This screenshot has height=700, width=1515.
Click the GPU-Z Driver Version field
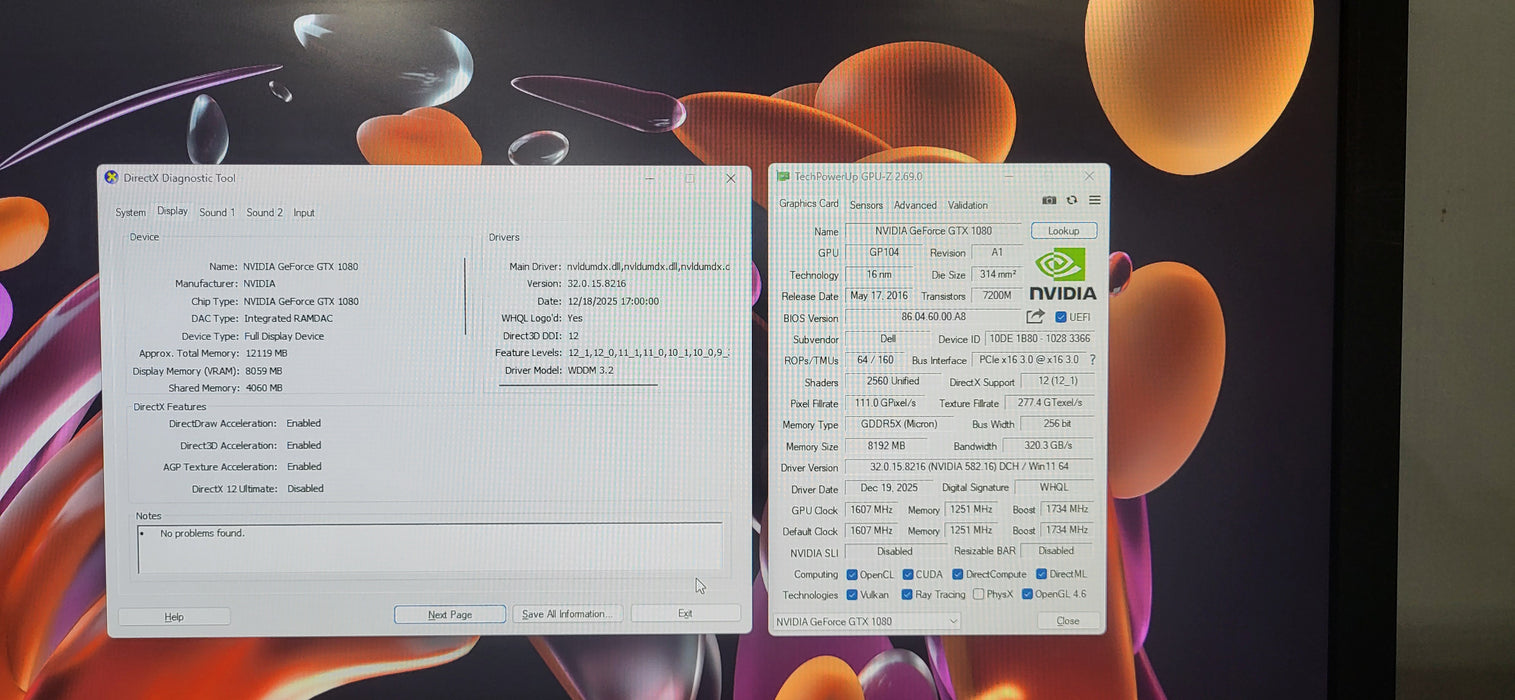coord(970,467)
